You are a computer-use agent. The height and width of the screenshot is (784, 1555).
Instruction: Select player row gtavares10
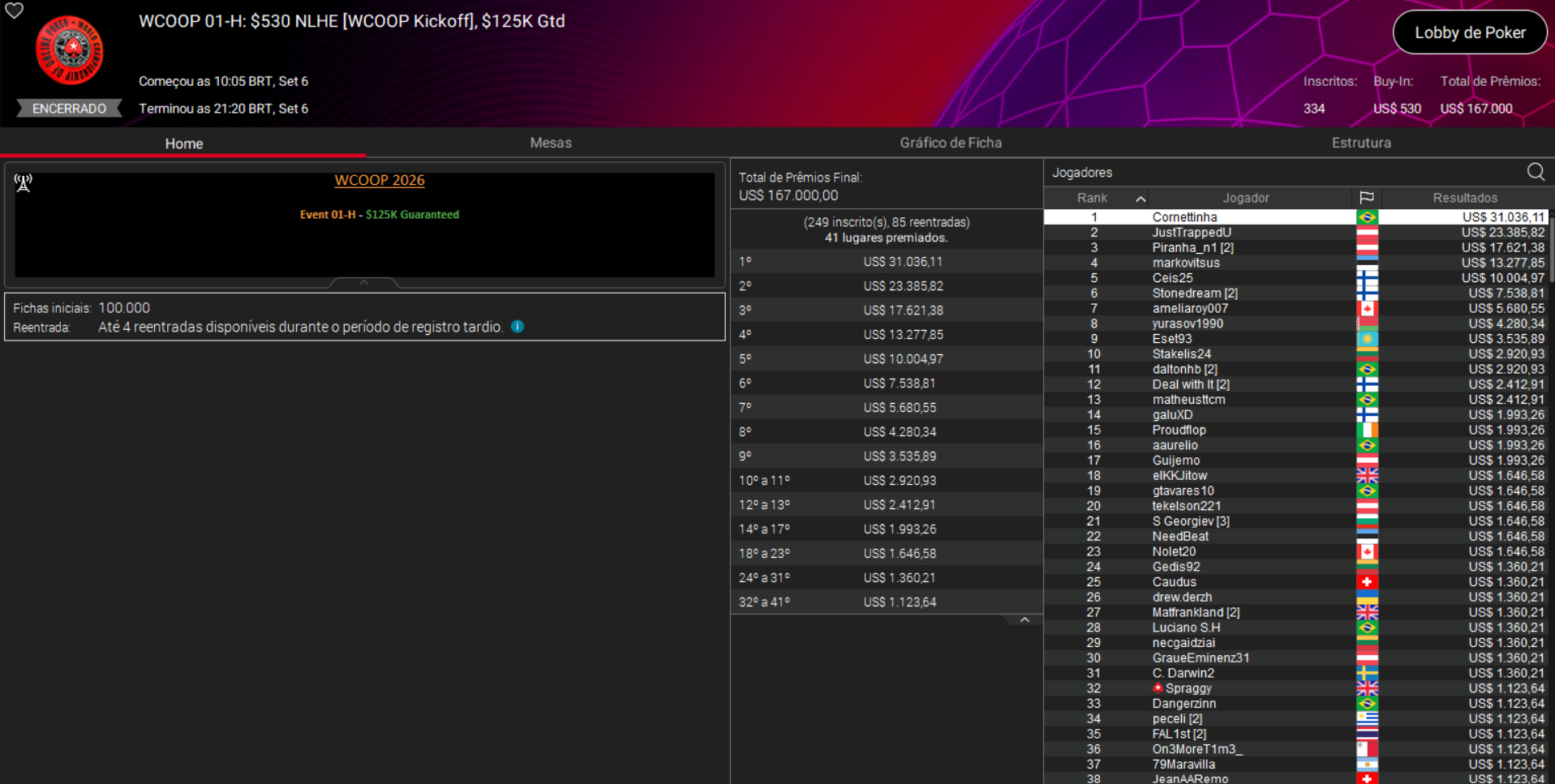pos(1296,491)
